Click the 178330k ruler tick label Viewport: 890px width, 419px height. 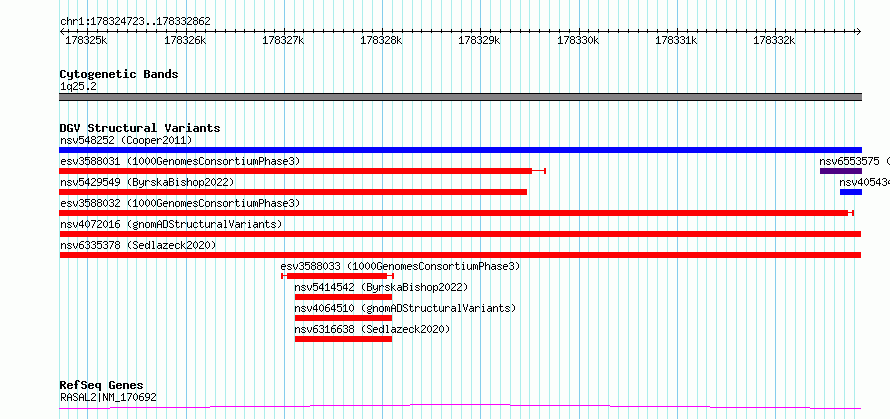(x=578, y=40)
